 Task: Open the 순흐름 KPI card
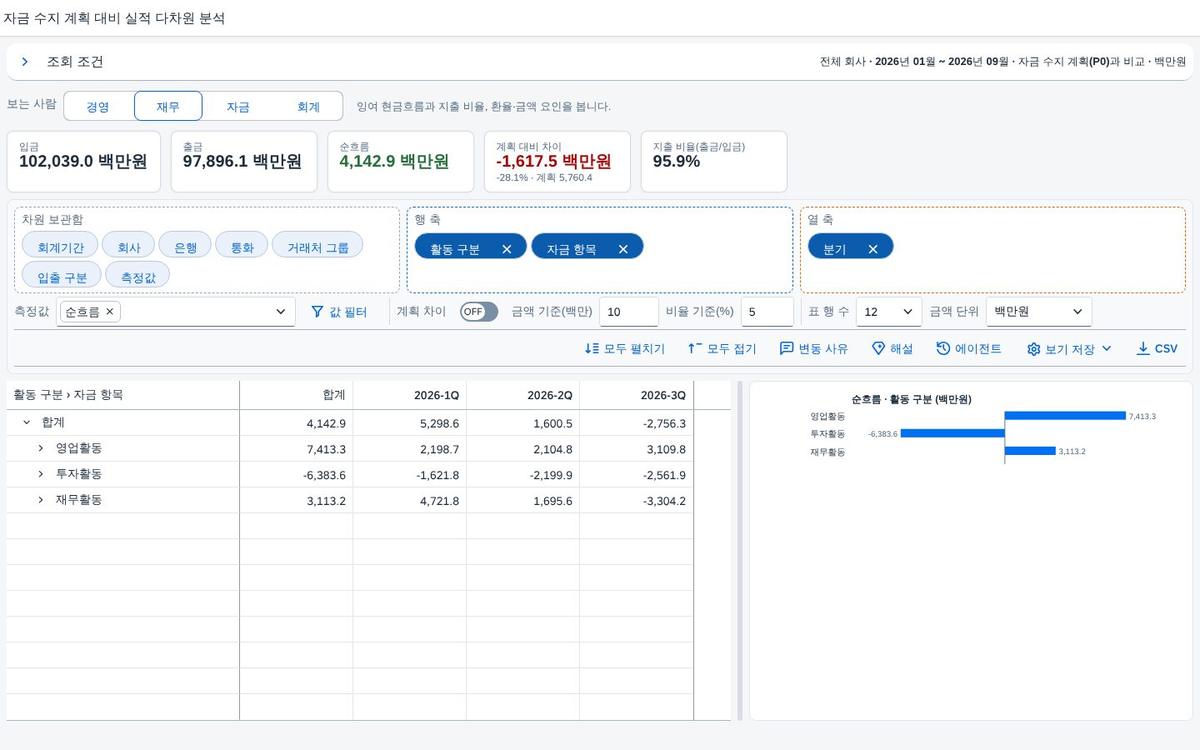click(x=400, y=162)
